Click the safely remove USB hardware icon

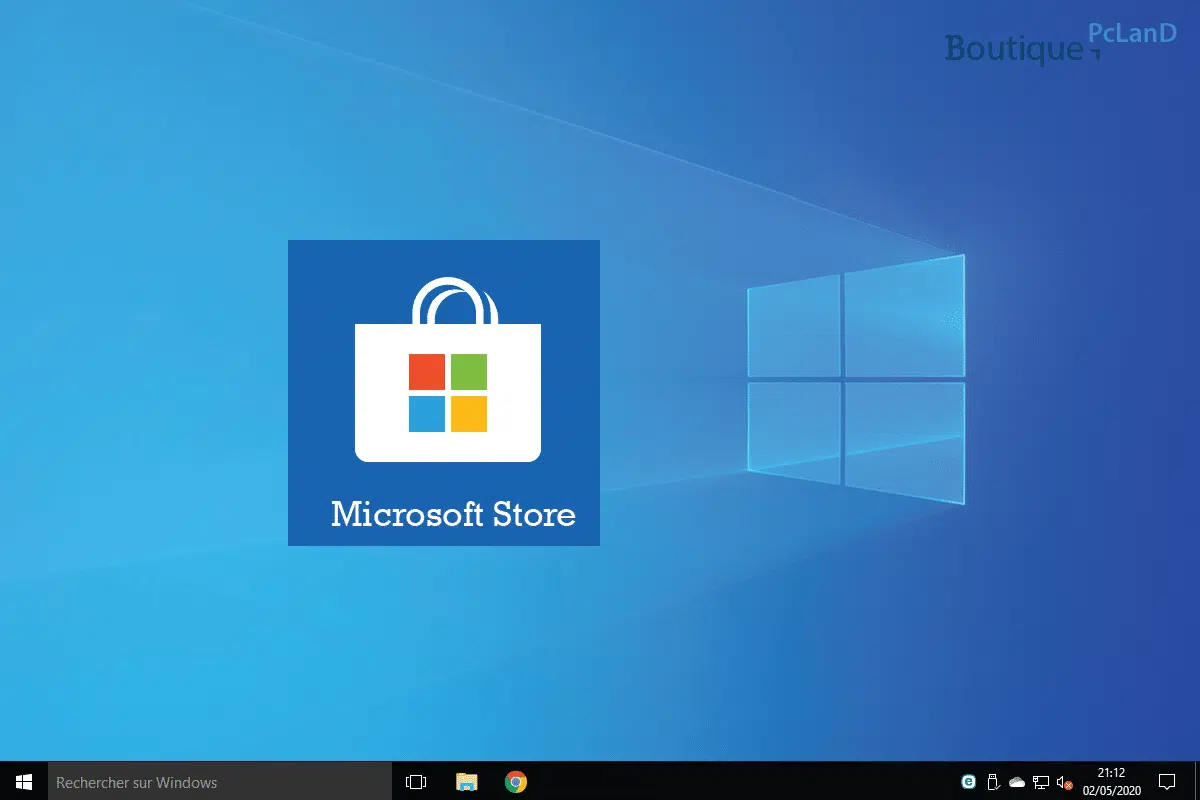click(993, 782)
